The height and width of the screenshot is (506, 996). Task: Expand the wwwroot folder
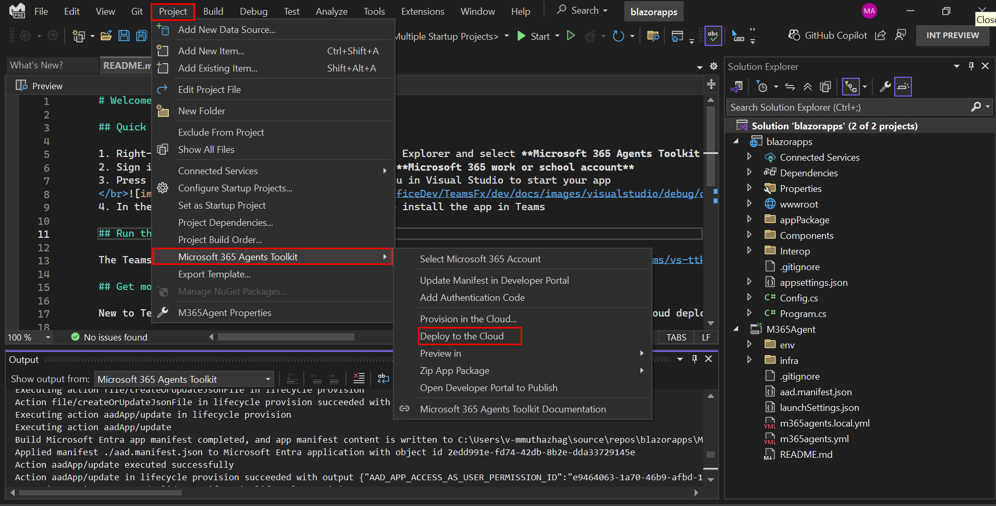(750, 204)
